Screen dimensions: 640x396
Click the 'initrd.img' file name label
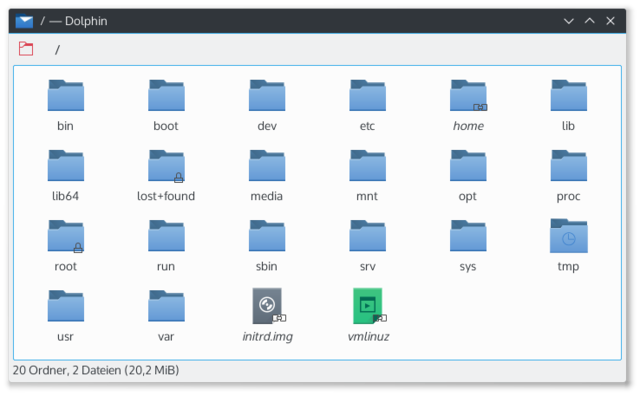[267, 337]
